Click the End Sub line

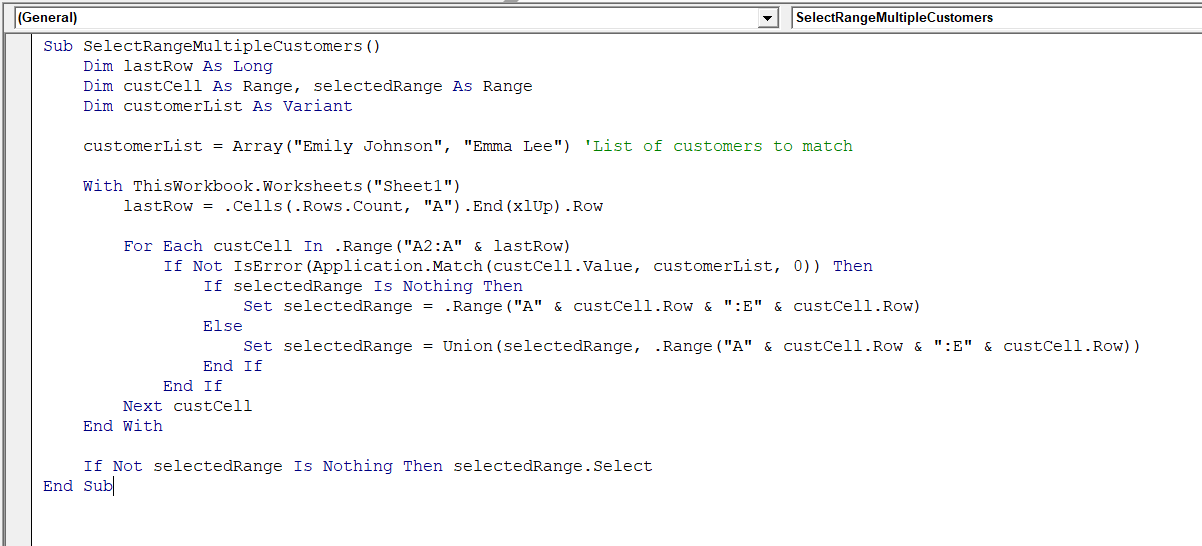click(78, 486)
